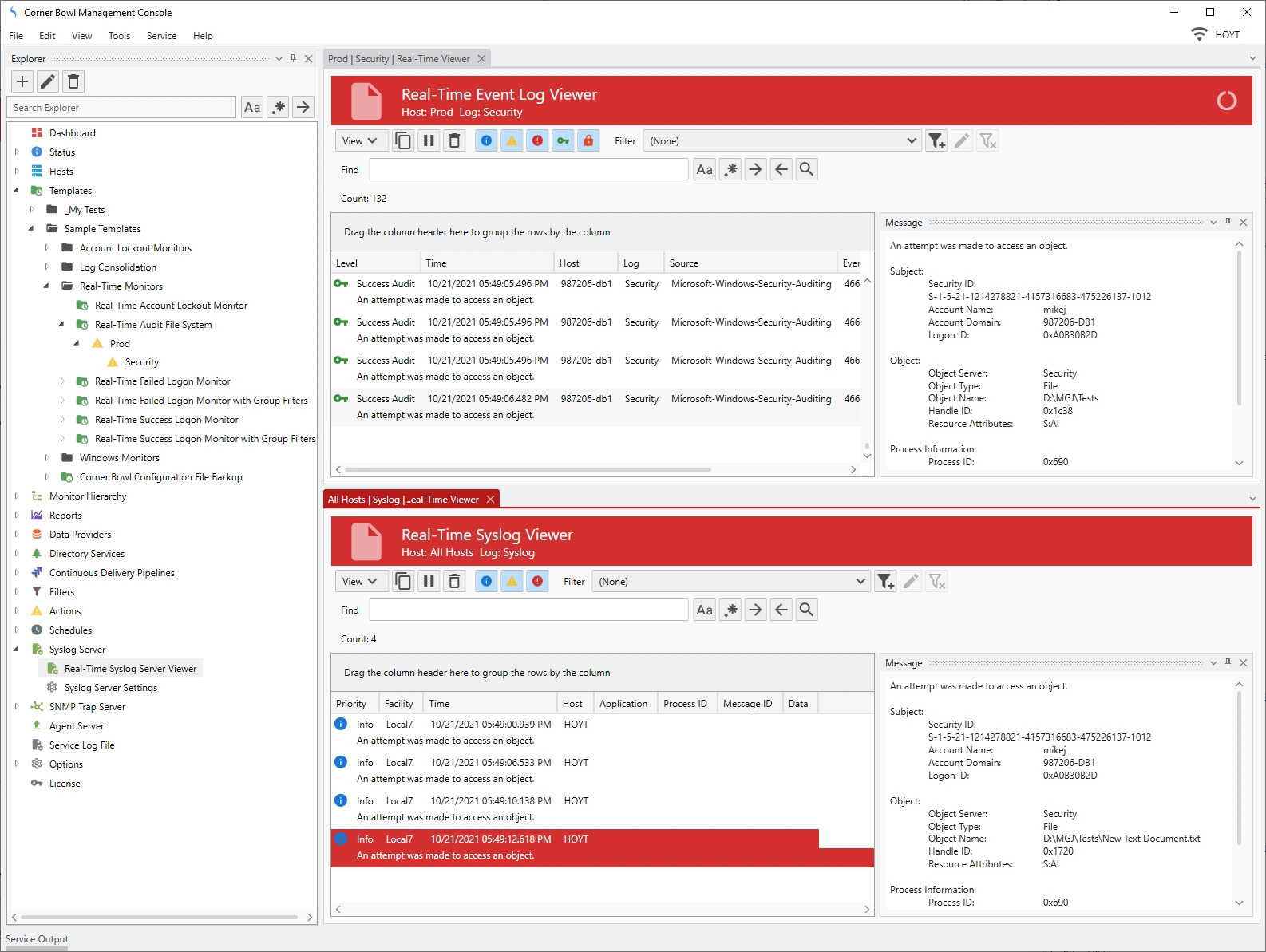
Task: Click the Explorer horizontal scrollbar
Action: coord(160,918)
